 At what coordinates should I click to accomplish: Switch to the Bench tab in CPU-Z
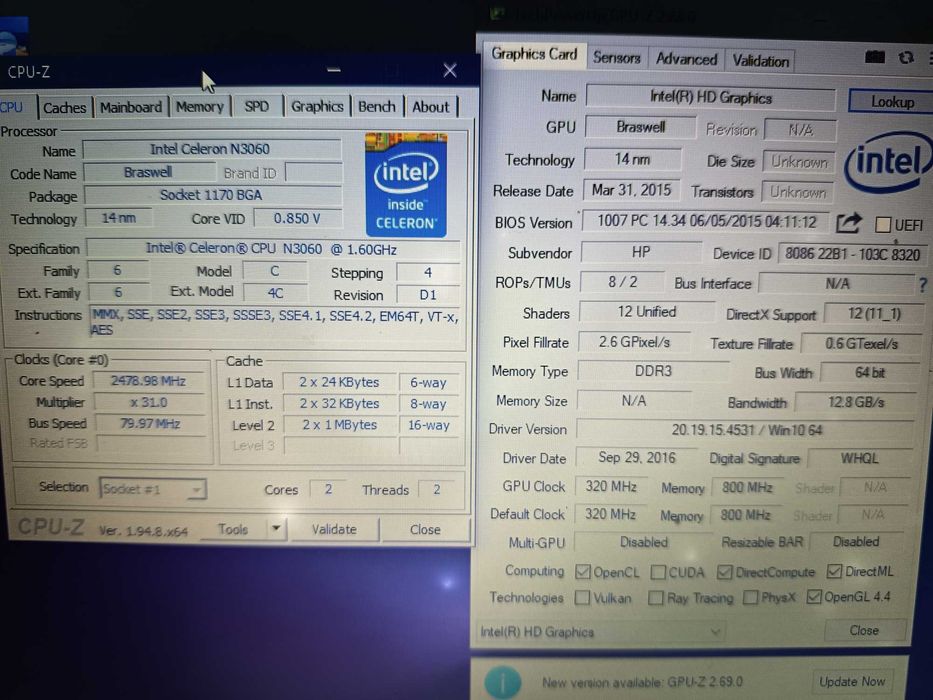point(377,107)
